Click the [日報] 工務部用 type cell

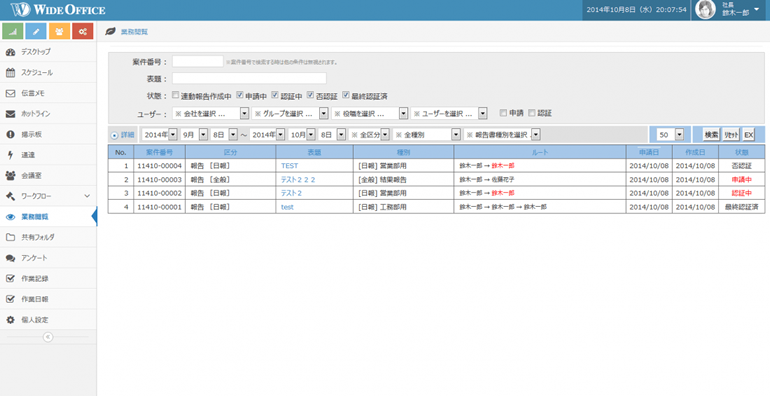[x=403, y=207]
